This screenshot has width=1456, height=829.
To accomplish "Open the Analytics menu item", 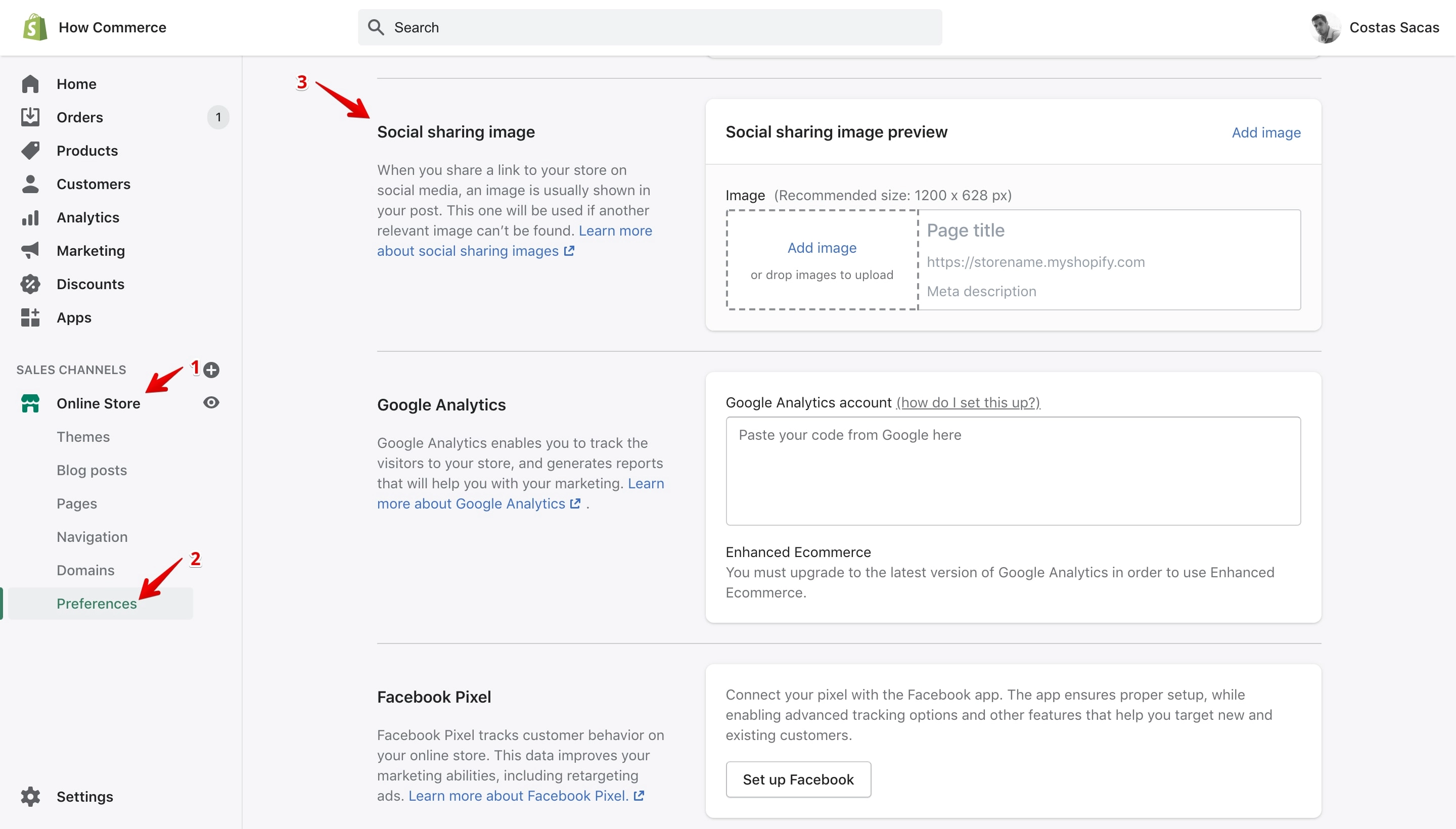I will pos(88,217).
